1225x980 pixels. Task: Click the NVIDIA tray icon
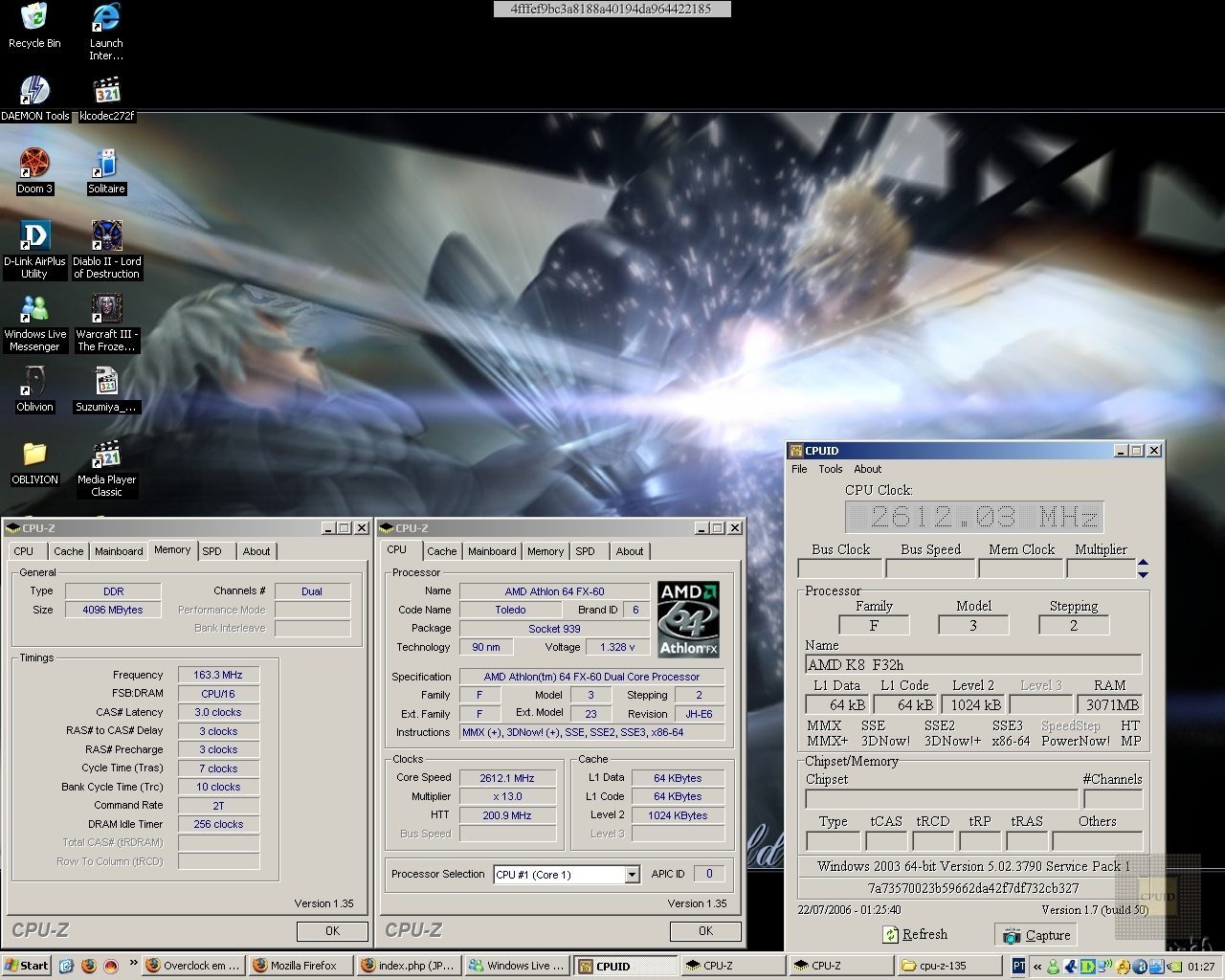1173,967
